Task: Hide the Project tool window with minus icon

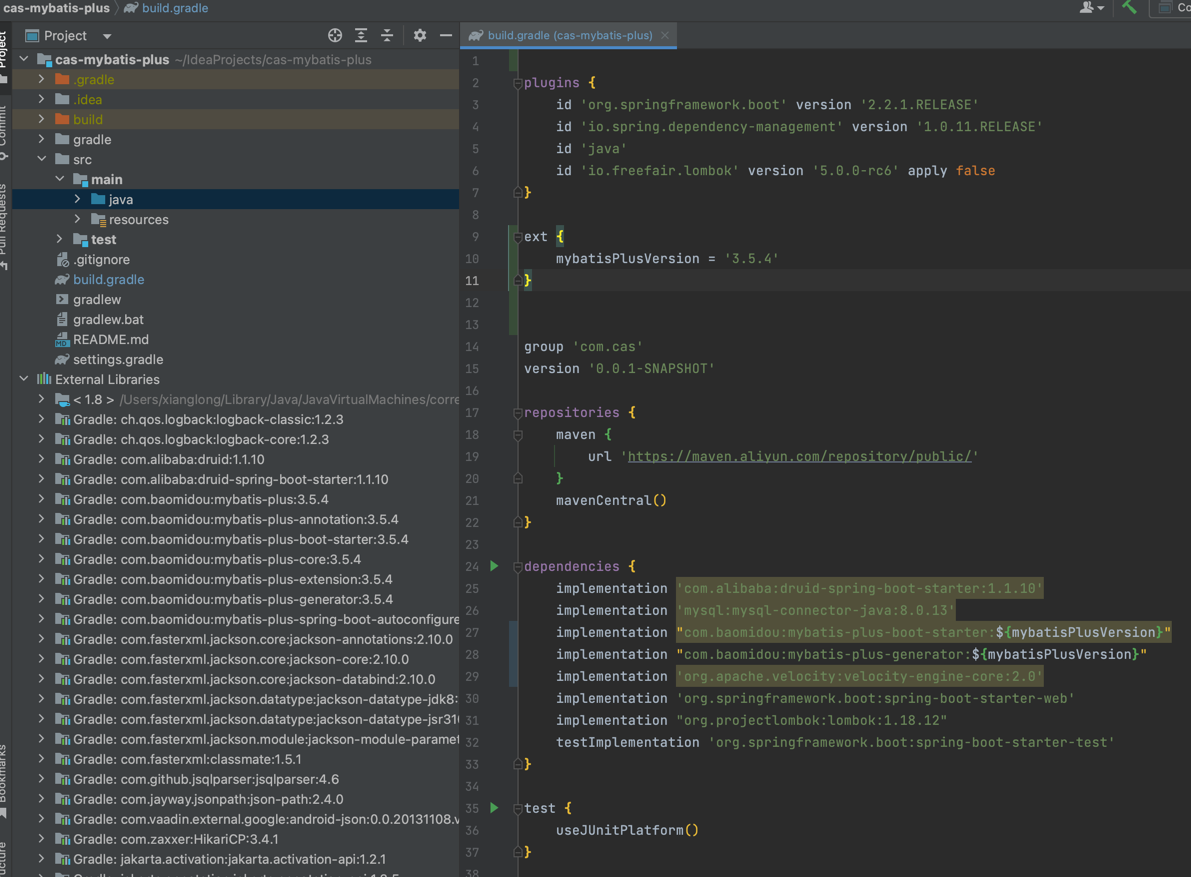Action: tap(446, 35)
